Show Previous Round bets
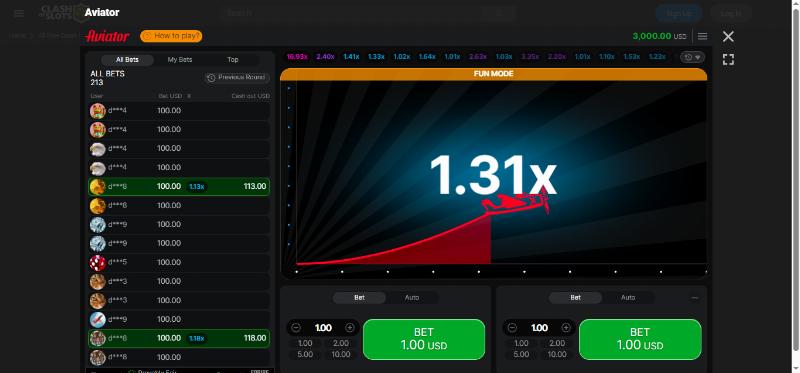This screenshot has width=800, height=373. (x=237, y=78)
